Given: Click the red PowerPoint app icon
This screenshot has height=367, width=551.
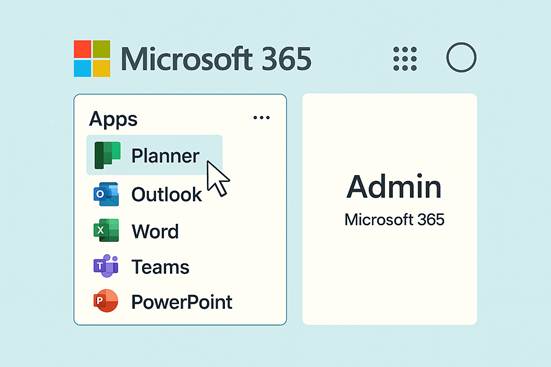Looking at the screenshot, I should tap(106, 301).
